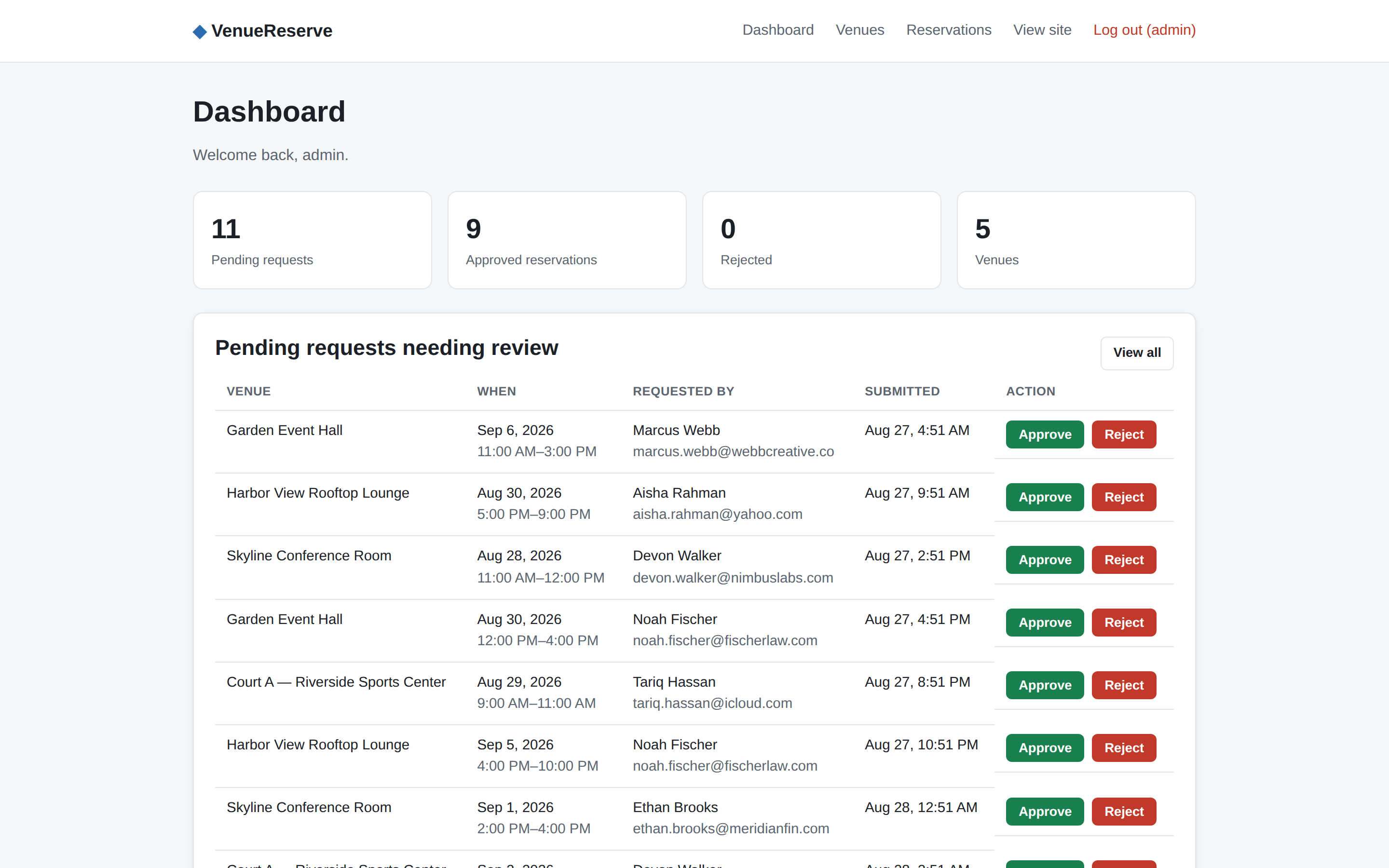1389x868 pixels.
Task: Reject Noah Fischer's Harbor View Sep 5 request
Action: (1124, 748)
